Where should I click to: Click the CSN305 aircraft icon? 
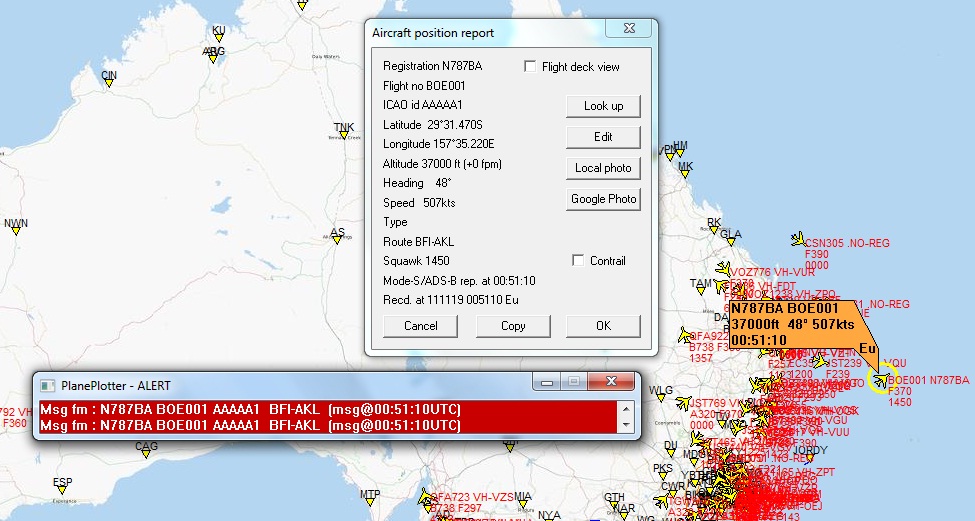[798, 239]
